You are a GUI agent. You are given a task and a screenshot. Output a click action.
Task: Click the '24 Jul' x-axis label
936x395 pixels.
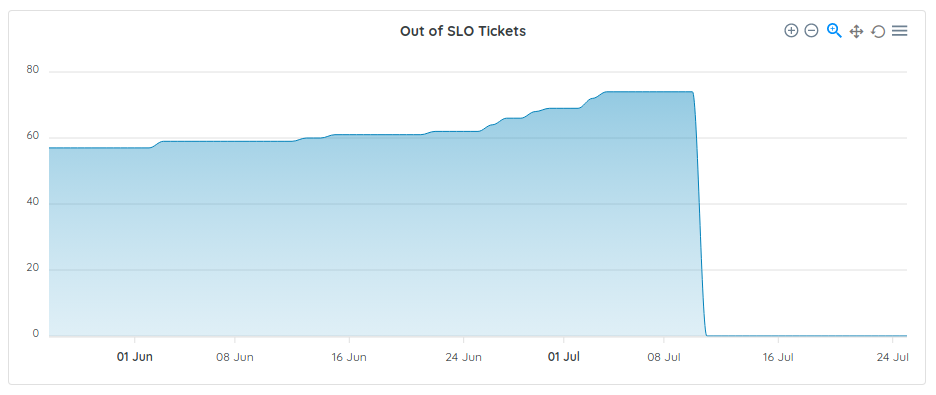892,357
